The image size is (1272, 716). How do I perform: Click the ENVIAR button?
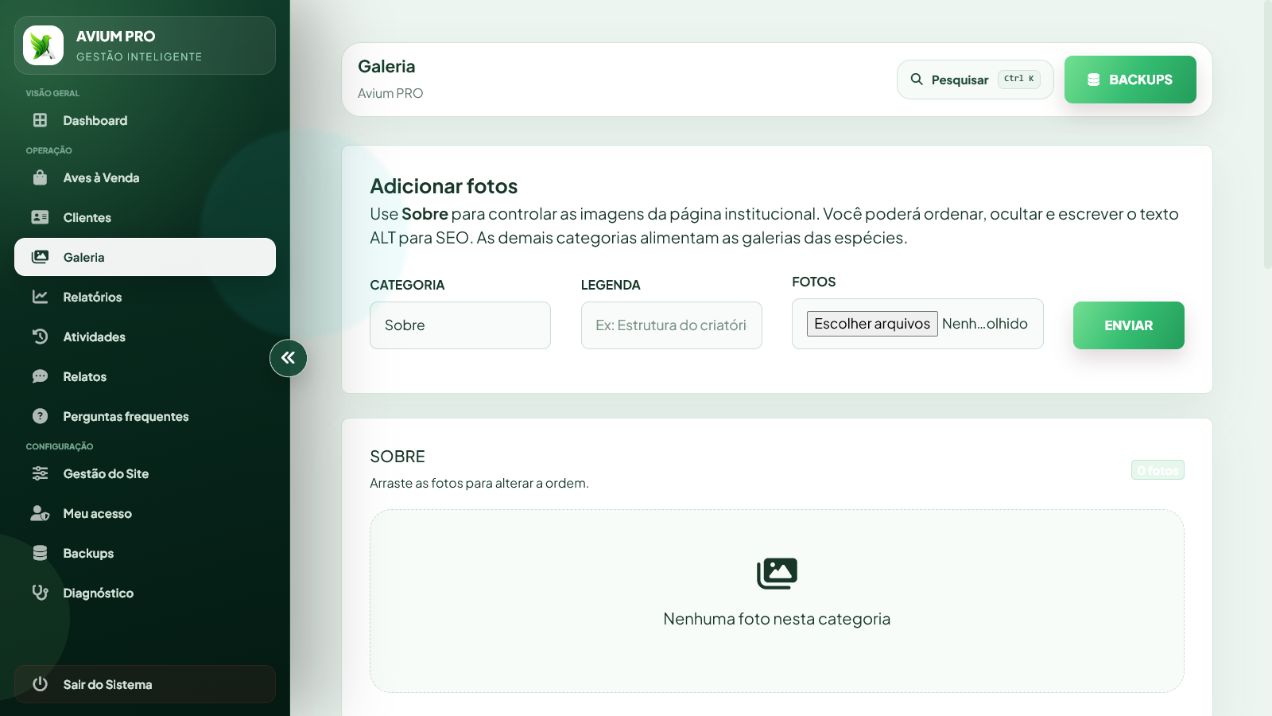(1128, 325)
